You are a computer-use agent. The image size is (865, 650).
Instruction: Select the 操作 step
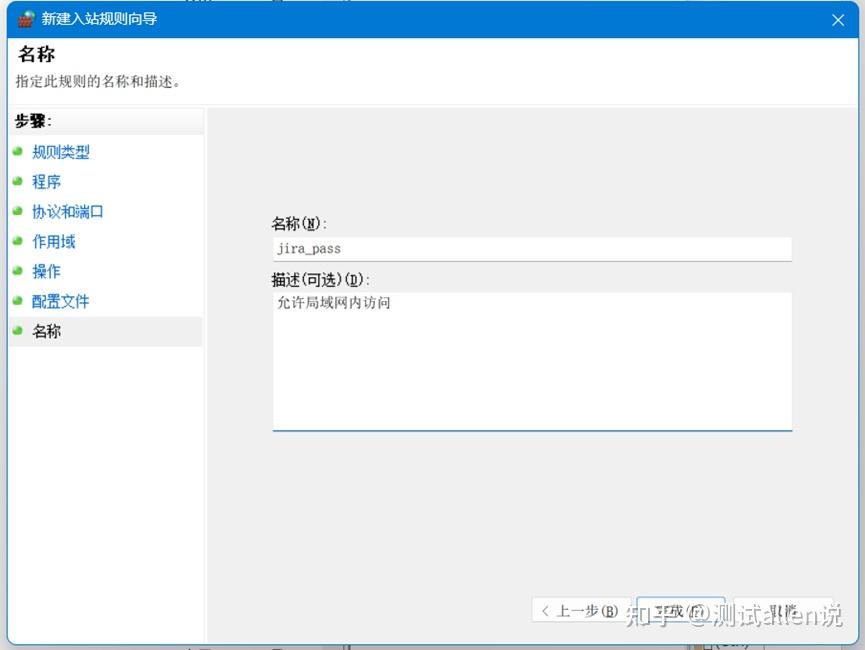[x=47, y=272]
